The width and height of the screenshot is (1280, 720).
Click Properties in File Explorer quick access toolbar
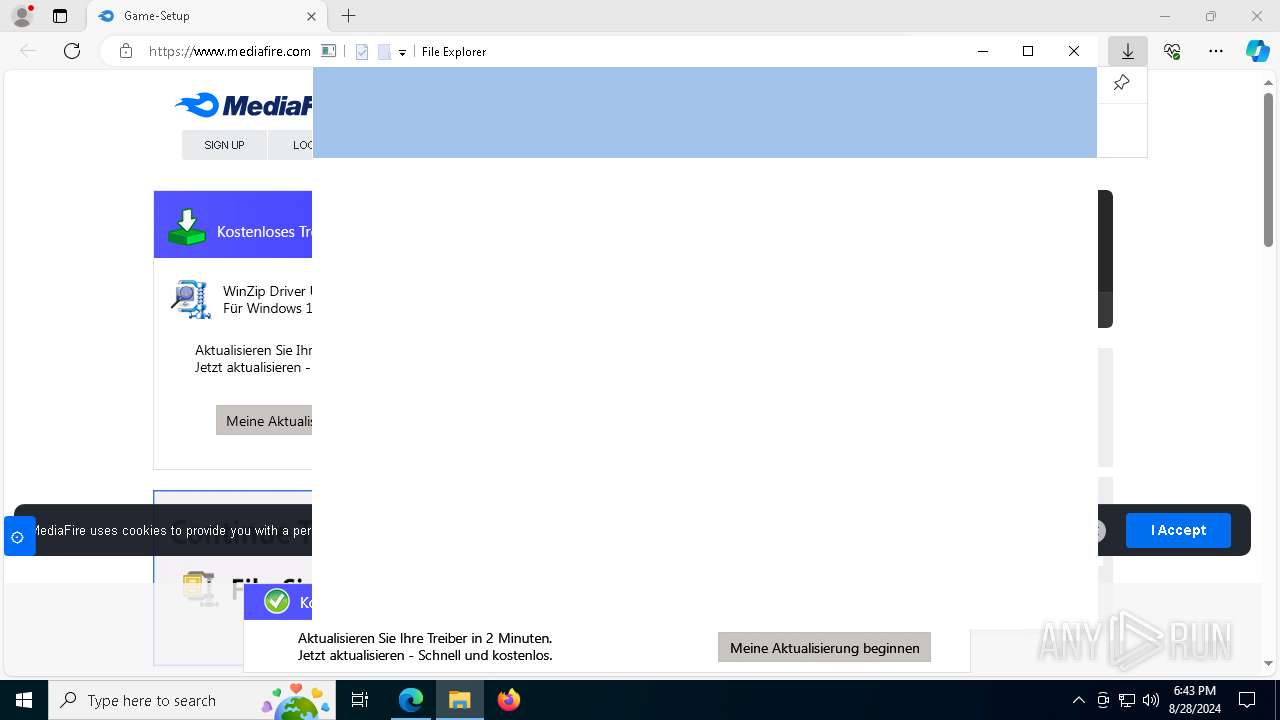coord(362,52)
